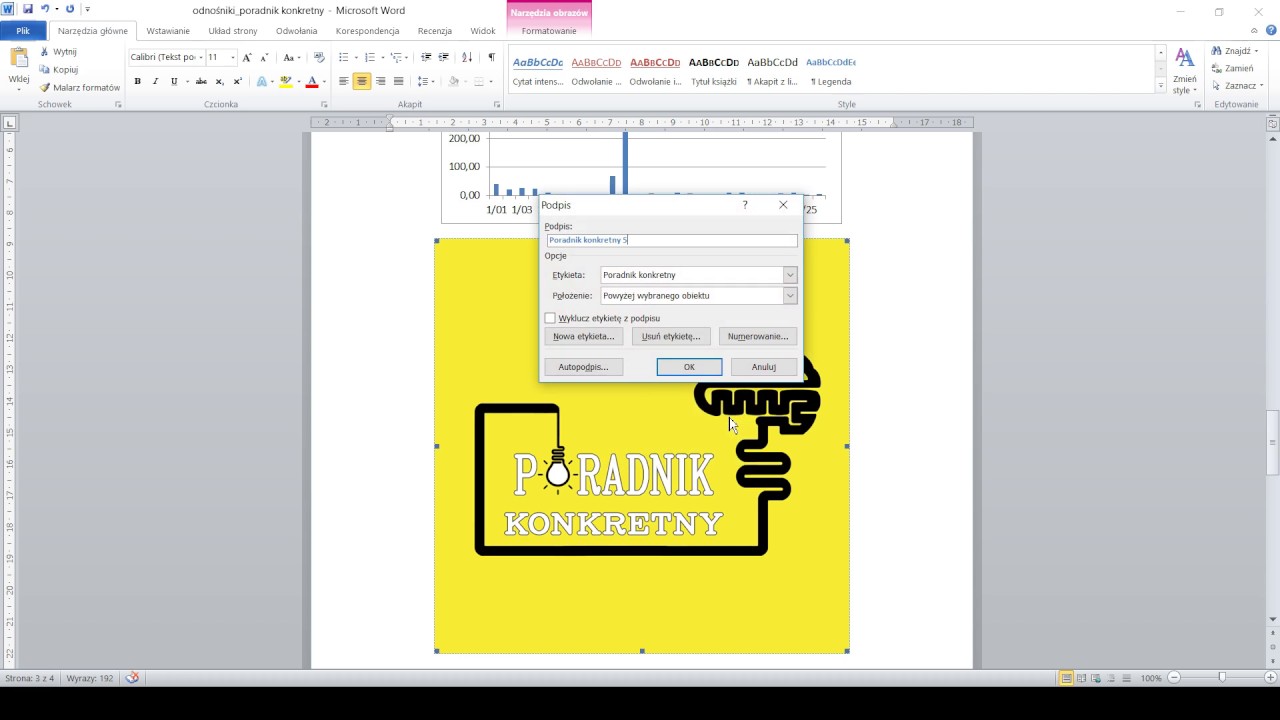The height and width of the screenshot is (720, 1280).
Task: Click the Podpis caption text field
Action: (672, 240)
